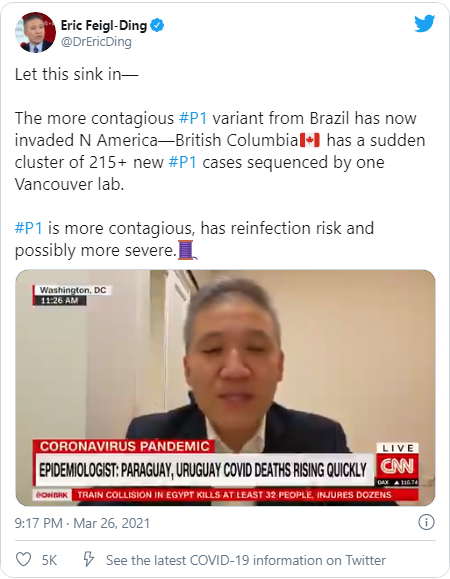Click the CNN logo in the video
This screenshot has width=450, height=579.
pyautogui.click(x=397, y=466)
